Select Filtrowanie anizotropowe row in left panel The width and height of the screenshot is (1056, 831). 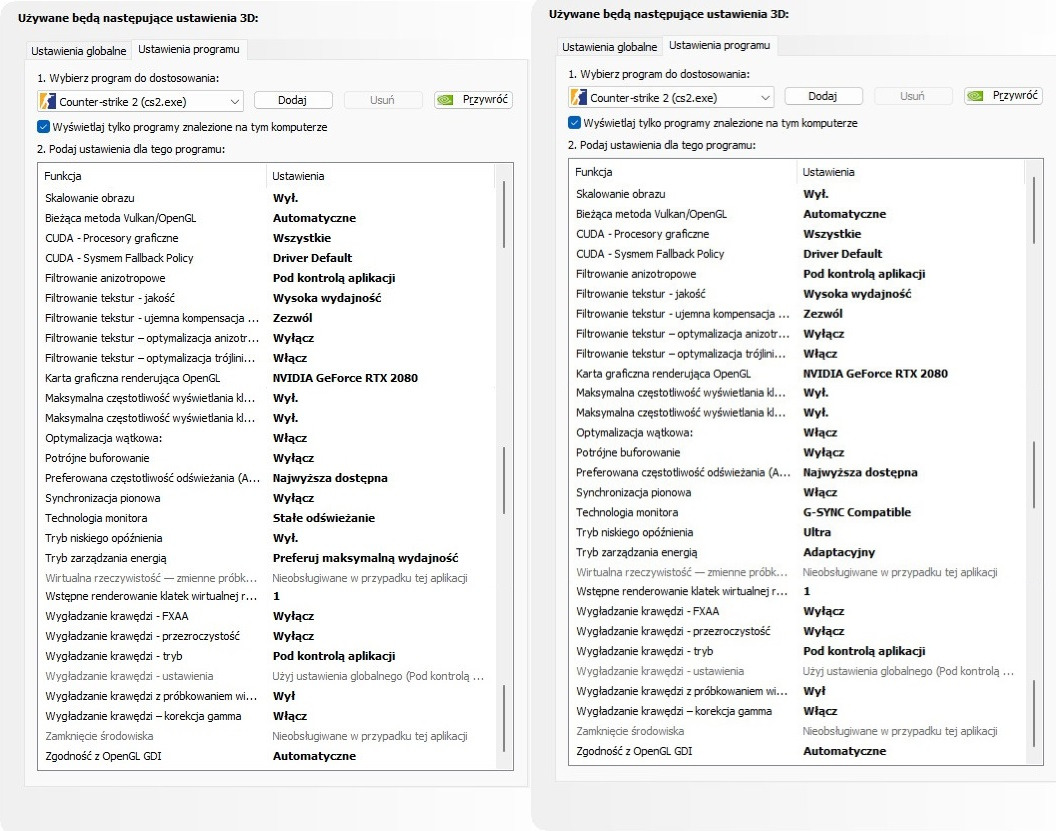click(267, 278)
